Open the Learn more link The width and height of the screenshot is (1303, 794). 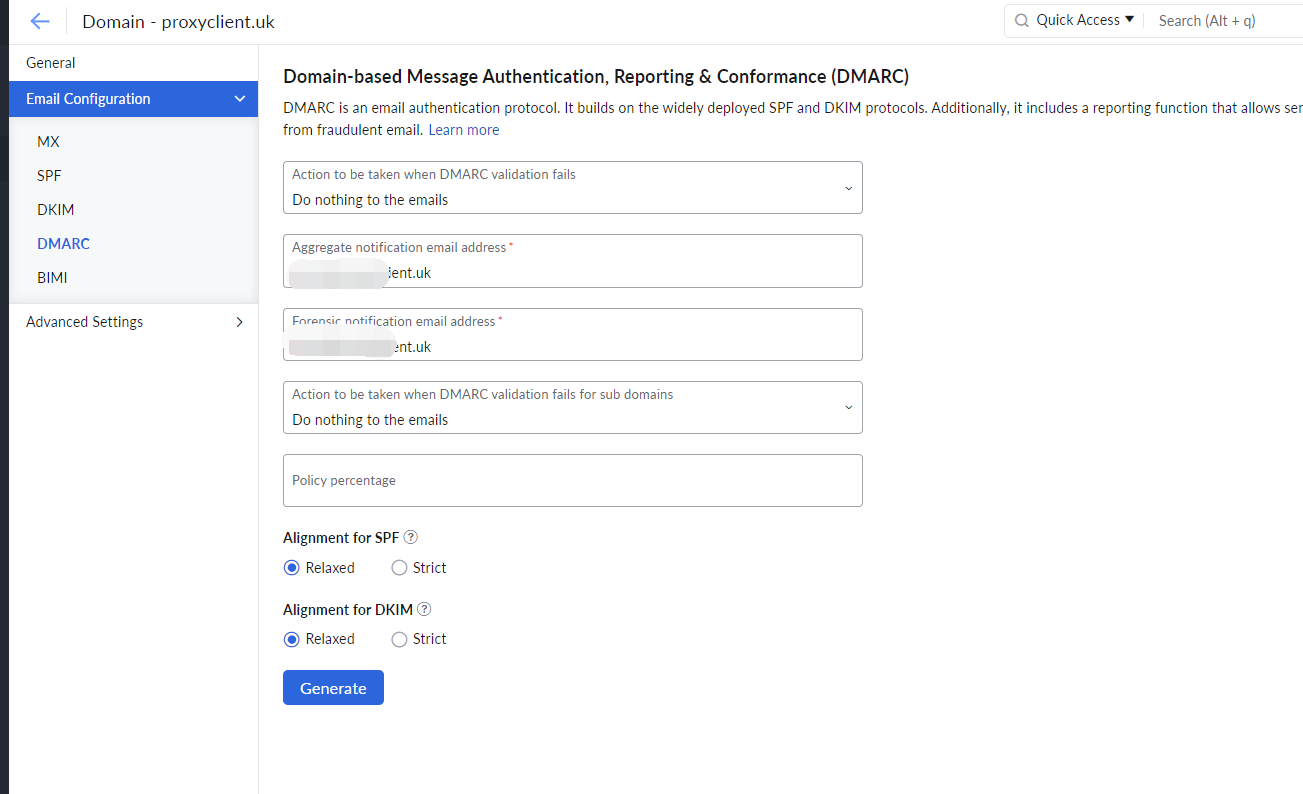tap(464, 130)
